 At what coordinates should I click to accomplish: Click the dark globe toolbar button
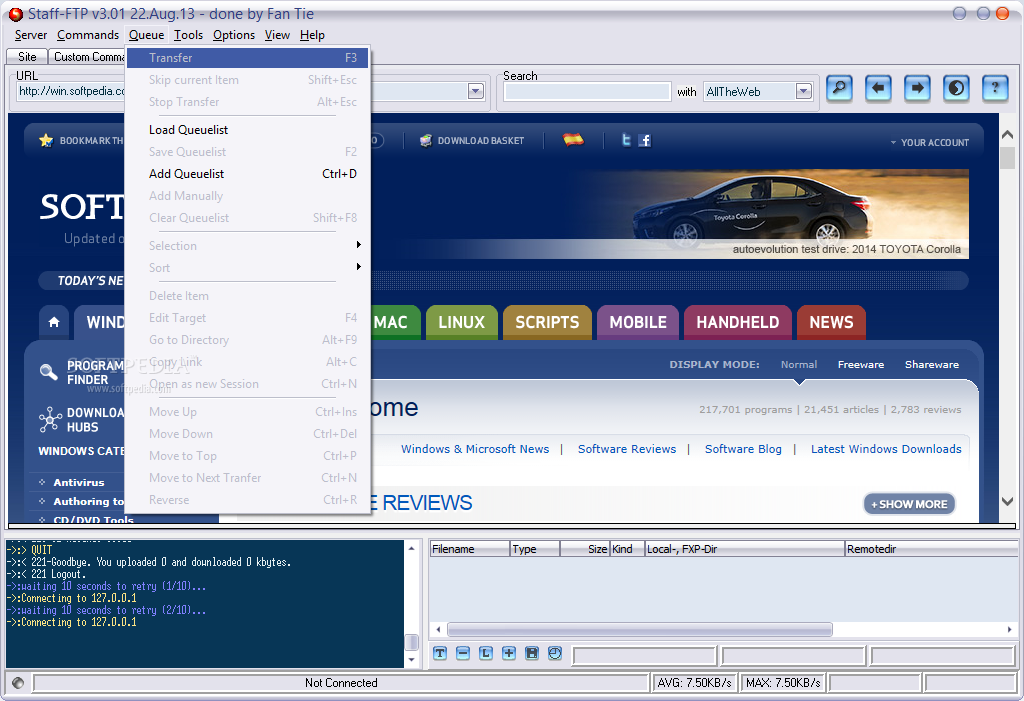point(956,88)
